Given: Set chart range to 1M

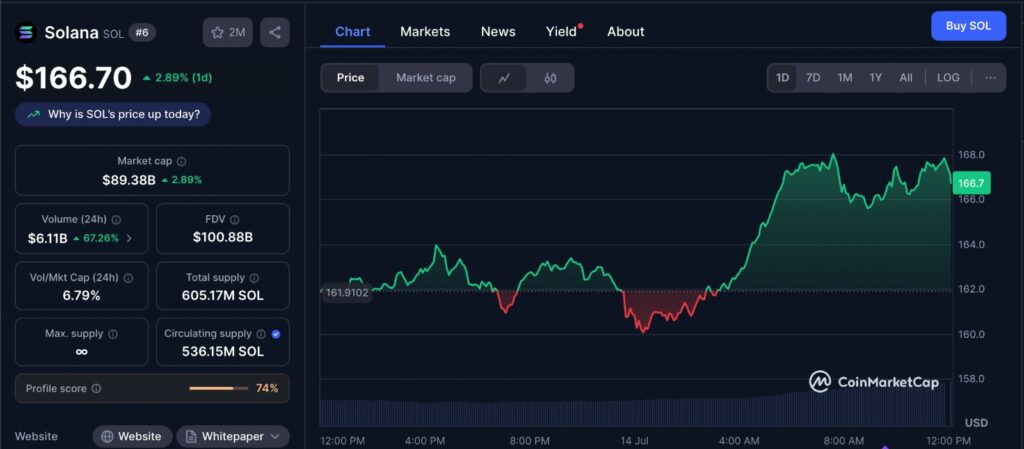Looking at the screenshot, I should pos(844,78).
